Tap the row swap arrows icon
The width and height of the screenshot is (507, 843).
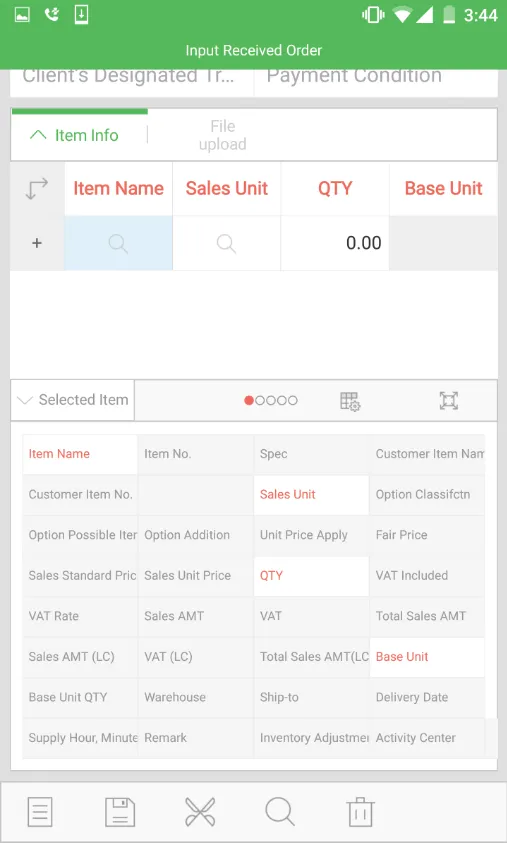point(37,189)
